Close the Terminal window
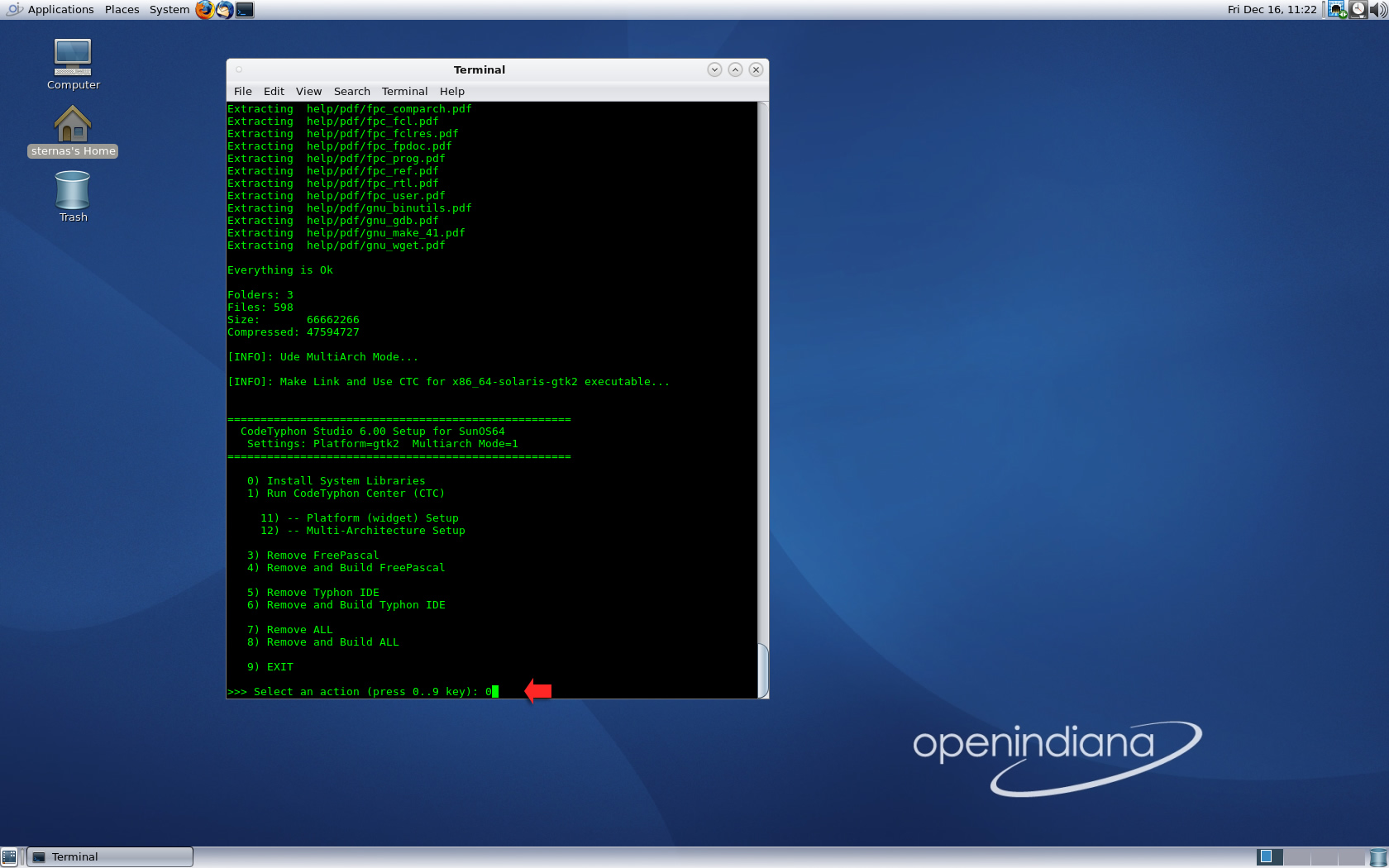The height and width of the screenshot is (868, 1389). [756, 69]
